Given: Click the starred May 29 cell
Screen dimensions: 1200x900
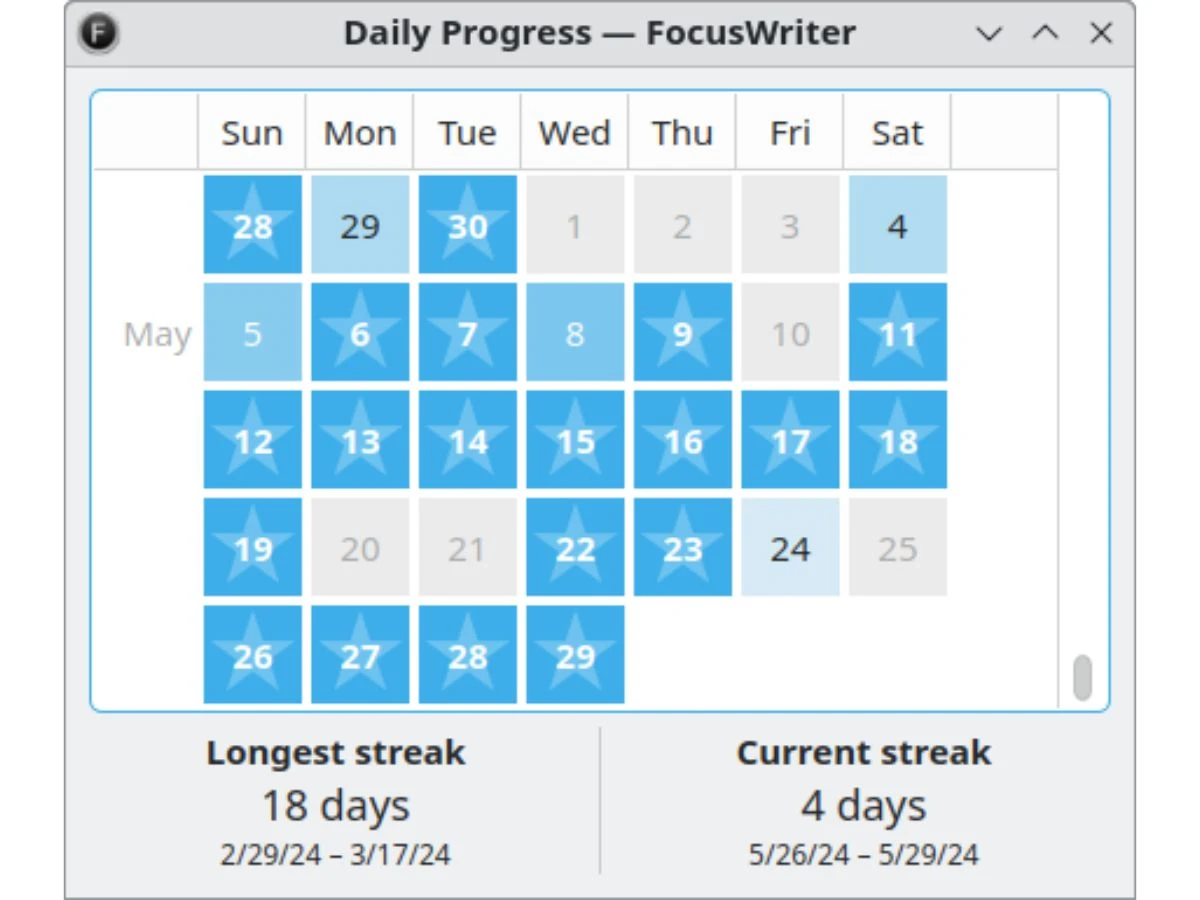Looking at the screenshot, I should (x=575, y=655).
